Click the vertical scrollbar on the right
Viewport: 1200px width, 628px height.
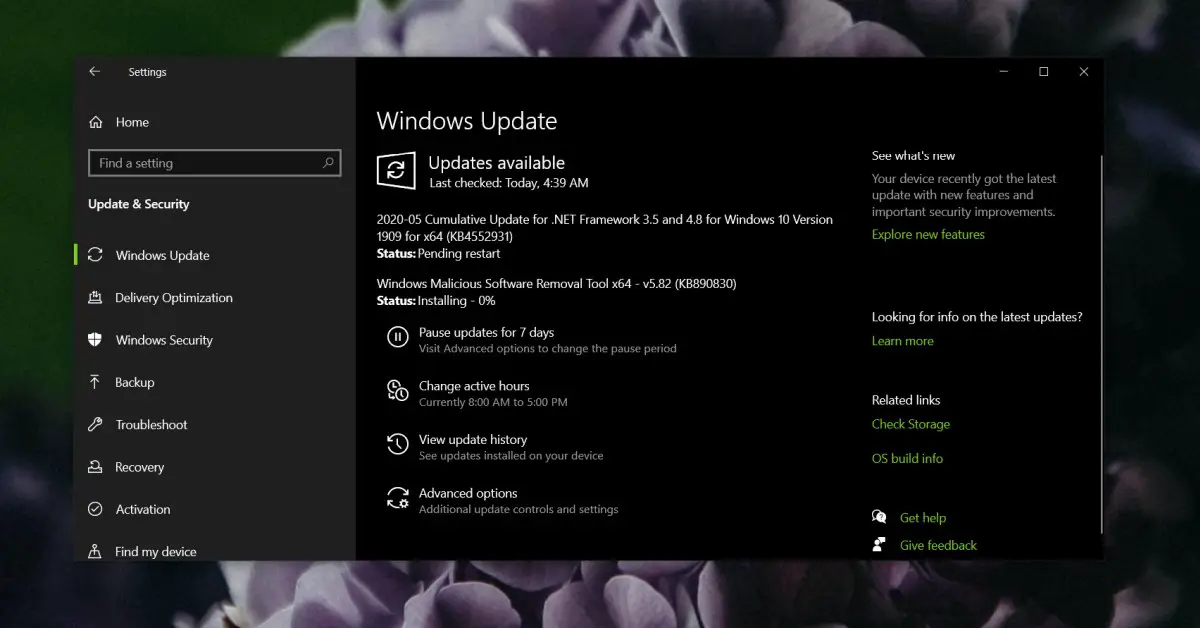[1101, 344]
